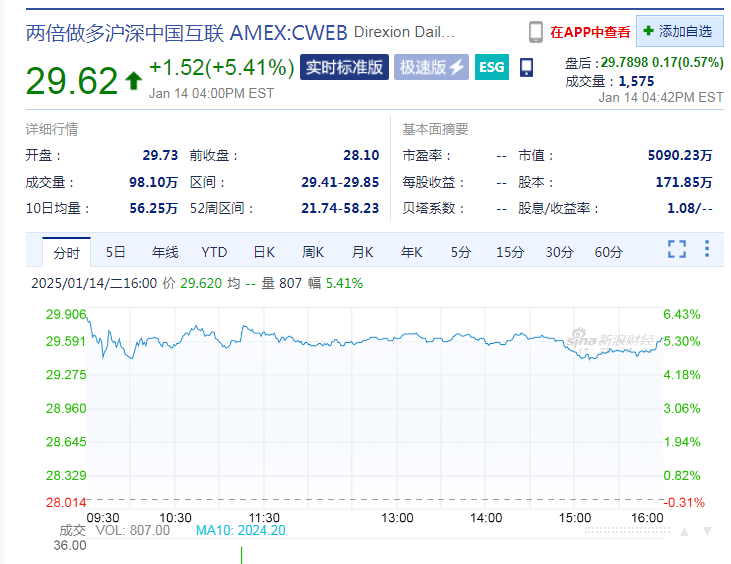
Task: Select the 15分 chart tab
Action: (x=510, y=252)
